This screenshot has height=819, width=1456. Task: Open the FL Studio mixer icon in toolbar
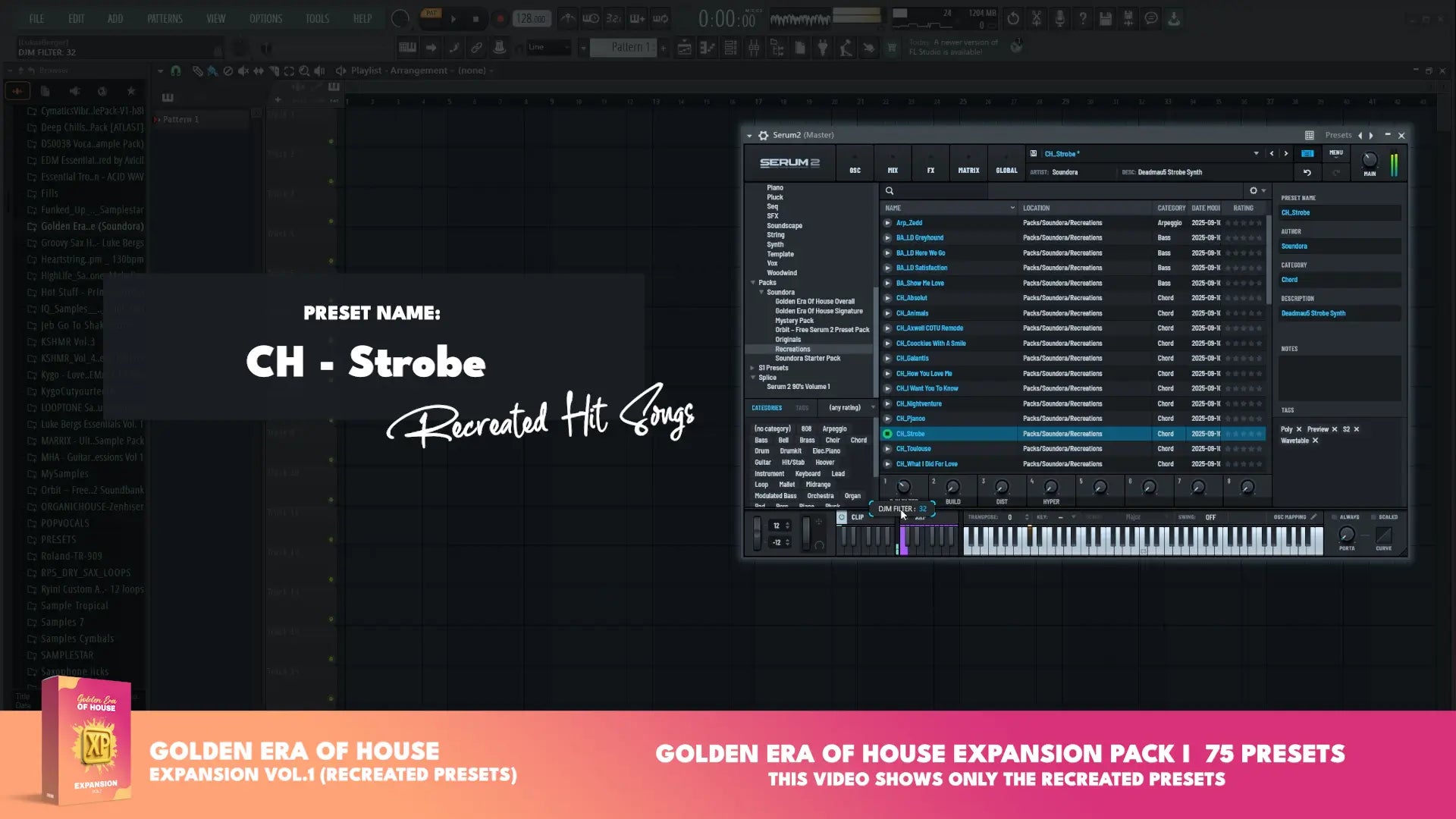754,48
